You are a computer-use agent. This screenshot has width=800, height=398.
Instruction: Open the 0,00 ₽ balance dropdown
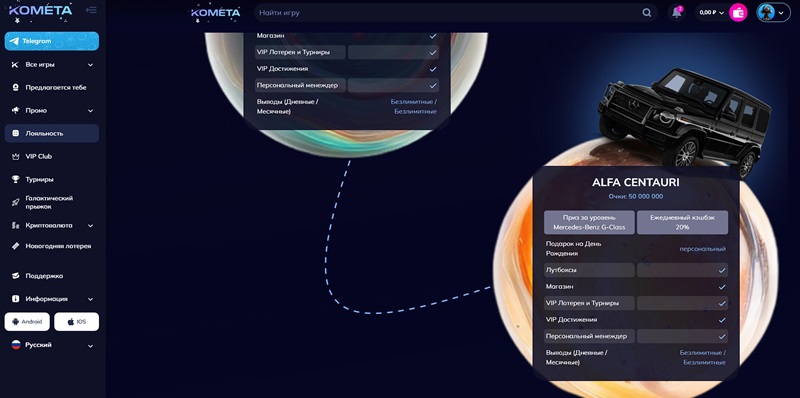pyautogui.click(x=711, y=13)
